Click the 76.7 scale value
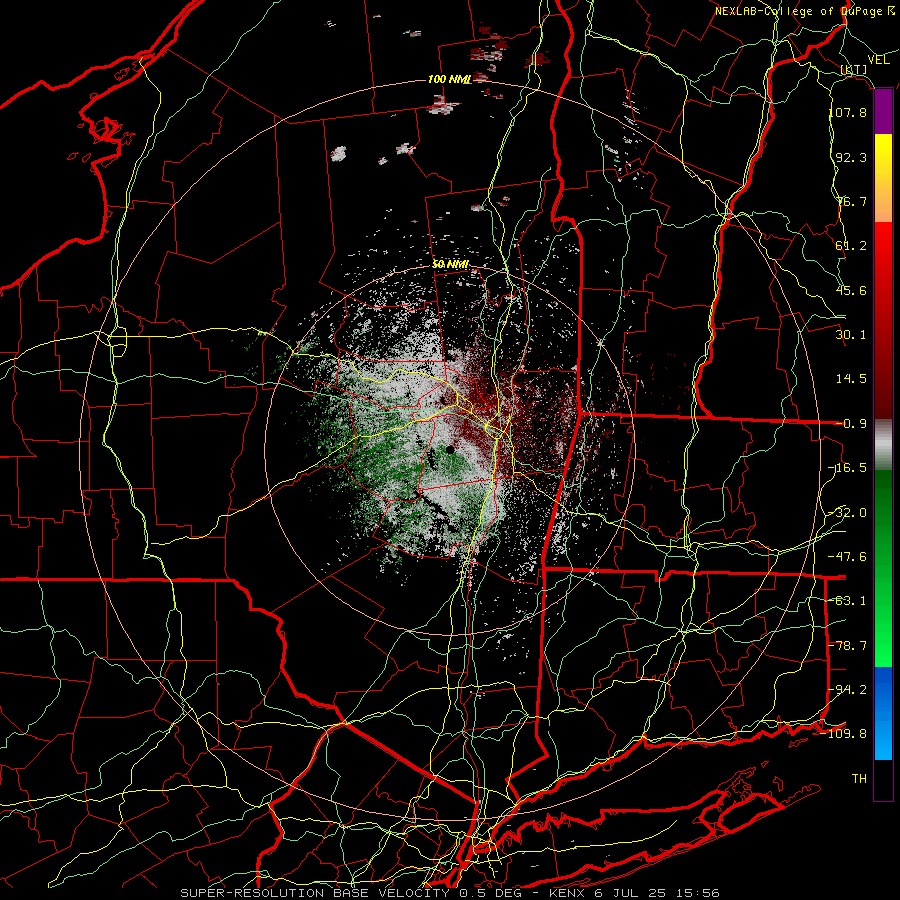This screenshot has height=900, width=900. (x=851, y=201)
